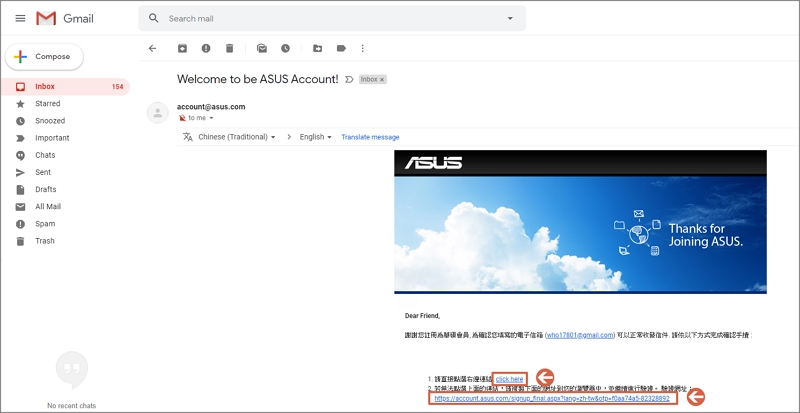Open the Snoozed folder
This screenshot has width=800, height=413.
65,121
